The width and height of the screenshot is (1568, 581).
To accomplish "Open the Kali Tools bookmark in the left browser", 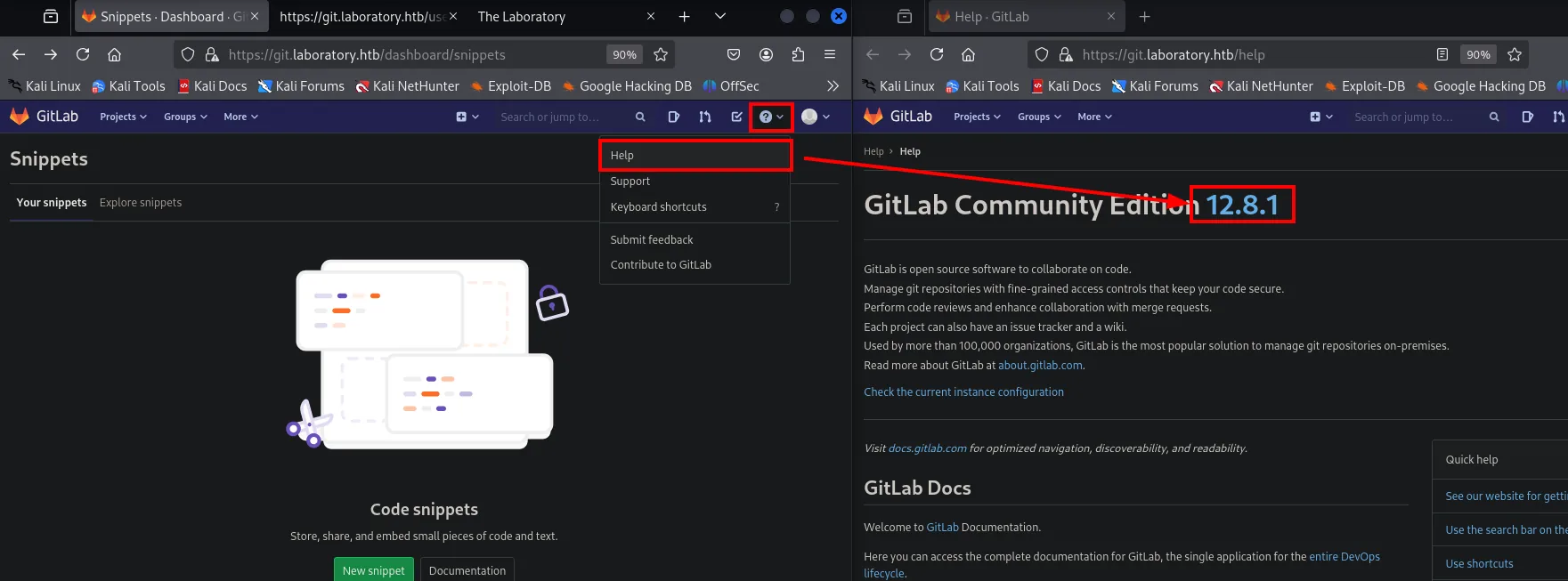I will click(x=129, y=86).
